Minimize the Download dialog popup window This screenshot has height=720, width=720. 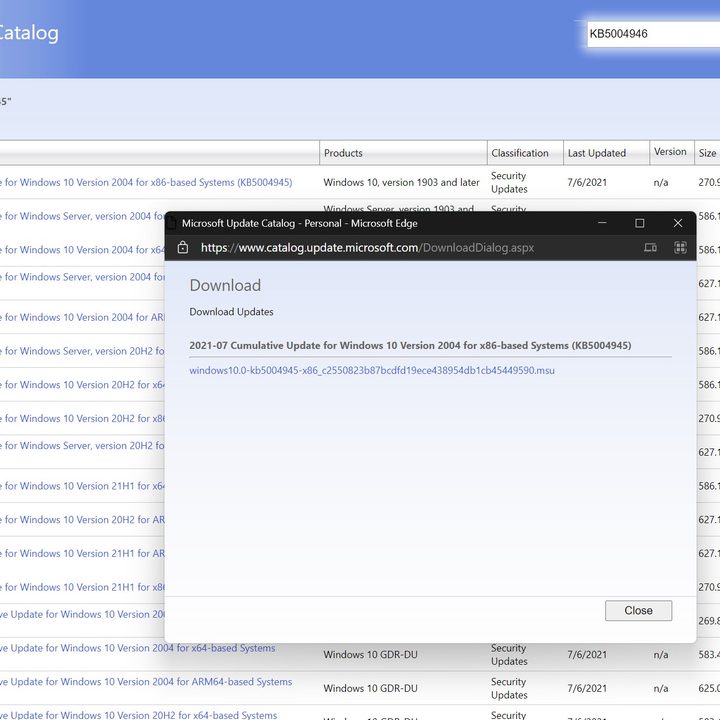pyautogui.click(x=602, y=223)
